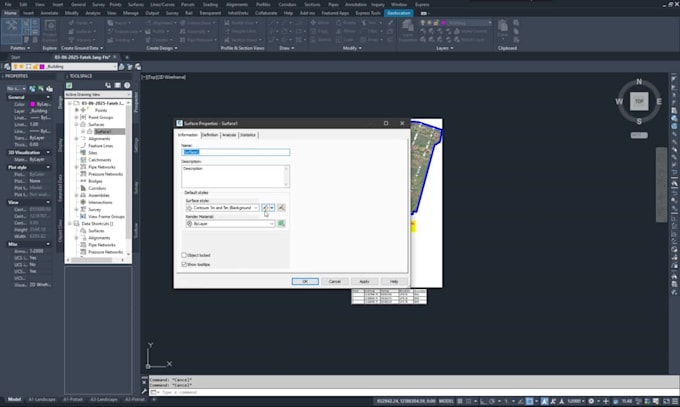This screenshot has height=407, width=680.
Task: Click the Catchments tree icon
Action: [83, 160]
